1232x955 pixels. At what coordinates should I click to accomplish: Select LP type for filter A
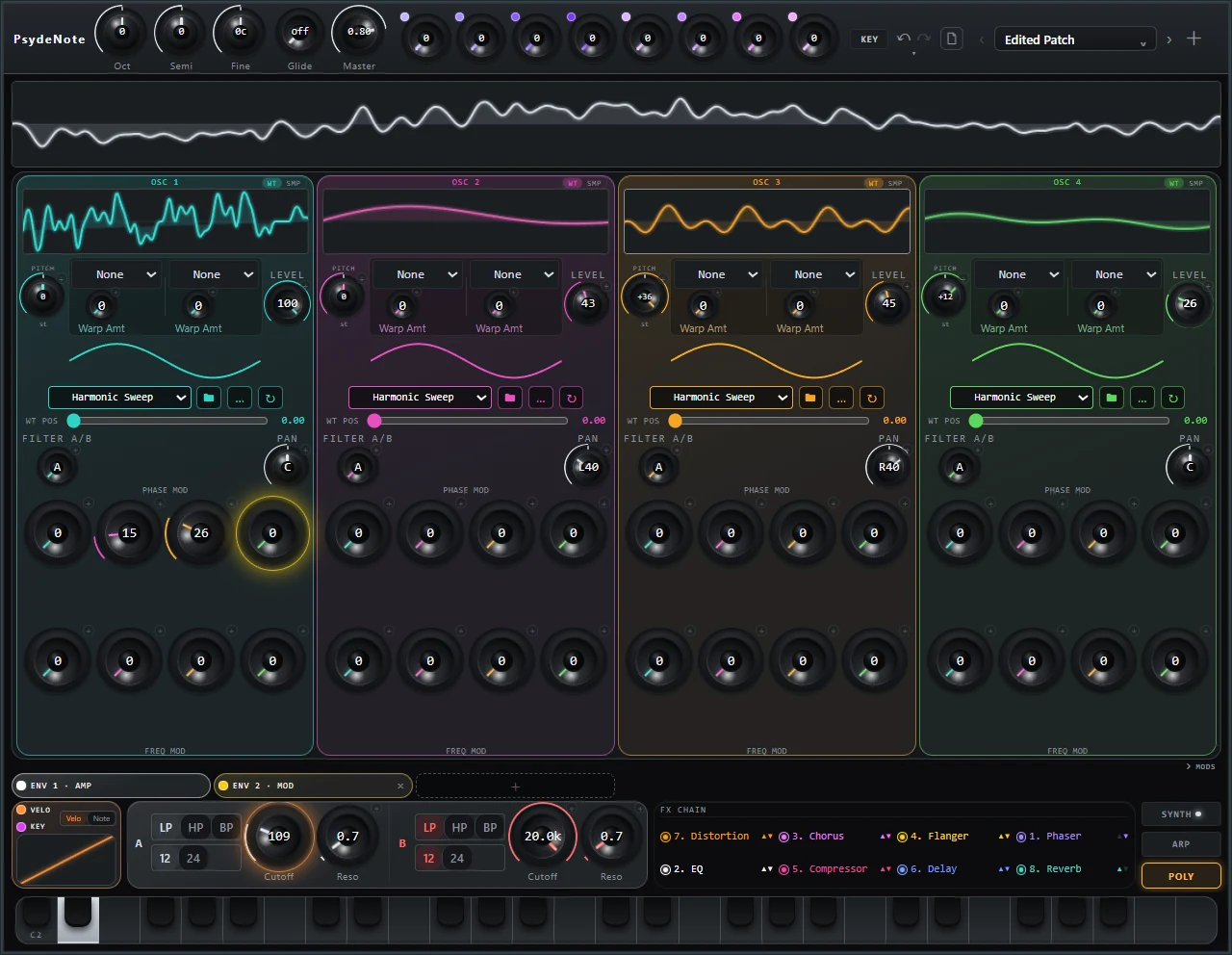166,828
